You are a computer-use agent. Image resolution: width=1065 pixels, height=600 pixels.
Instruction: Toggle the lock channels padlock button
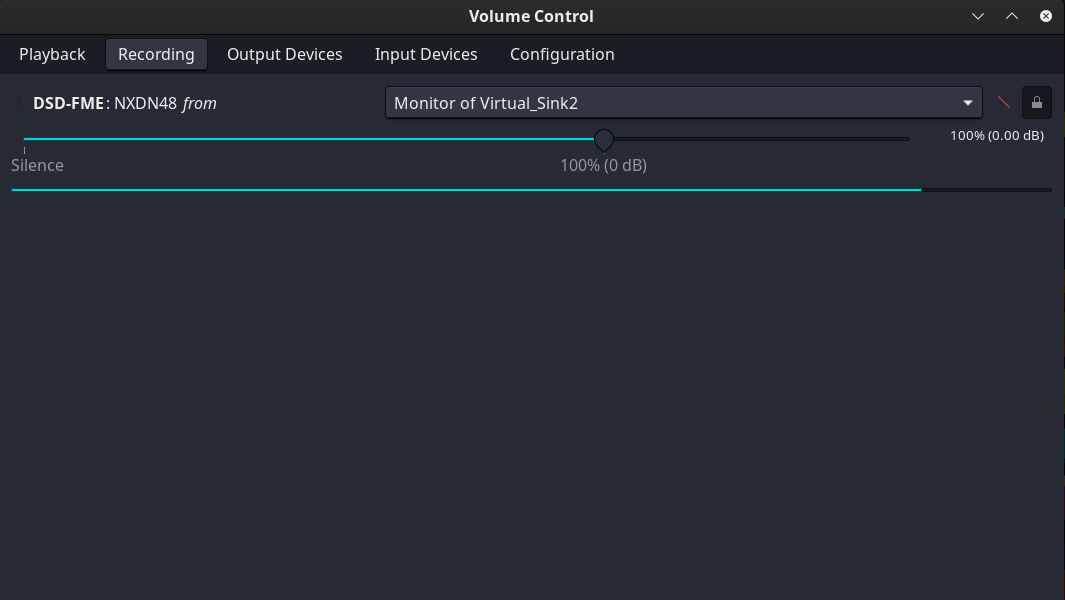point(1037,102)
